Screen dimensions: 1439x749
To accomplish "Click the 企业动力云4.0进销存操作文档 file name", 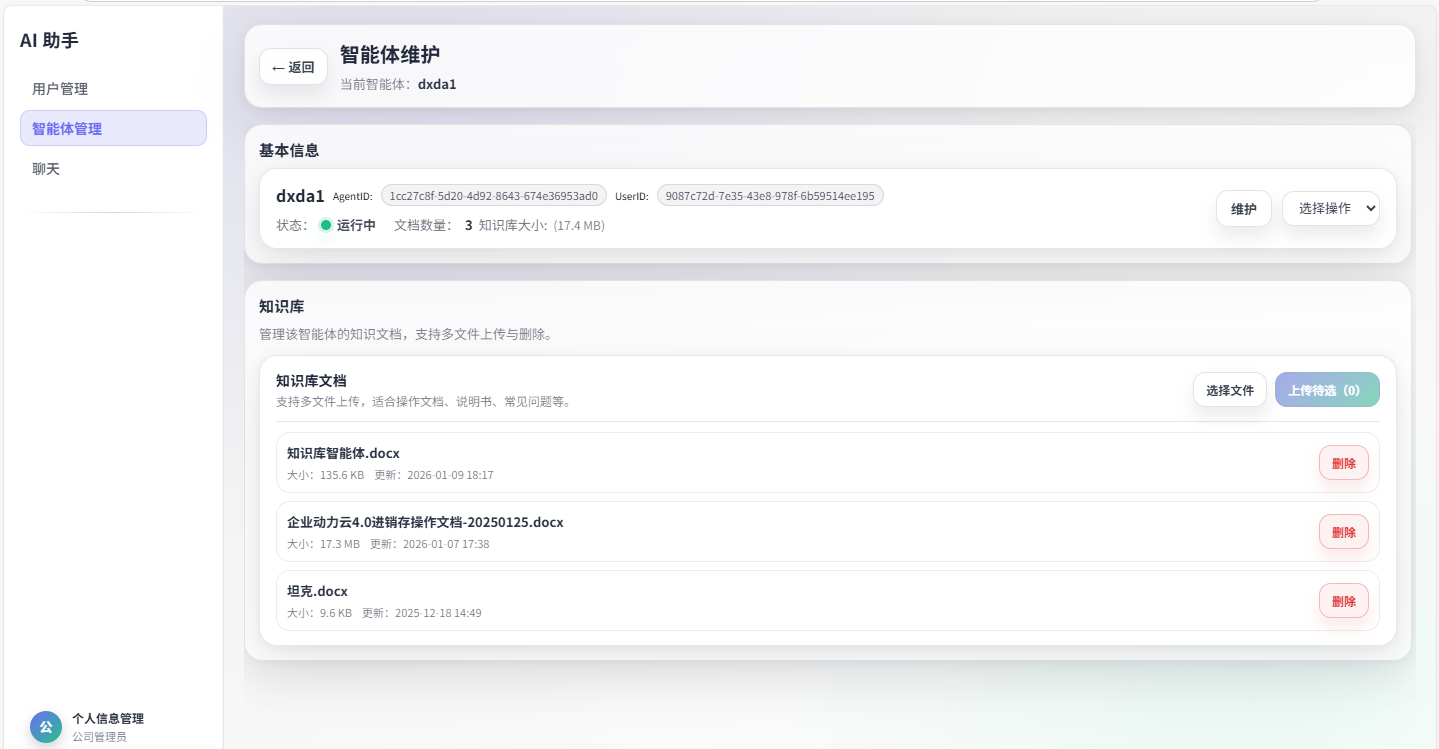I will [425, 523].
